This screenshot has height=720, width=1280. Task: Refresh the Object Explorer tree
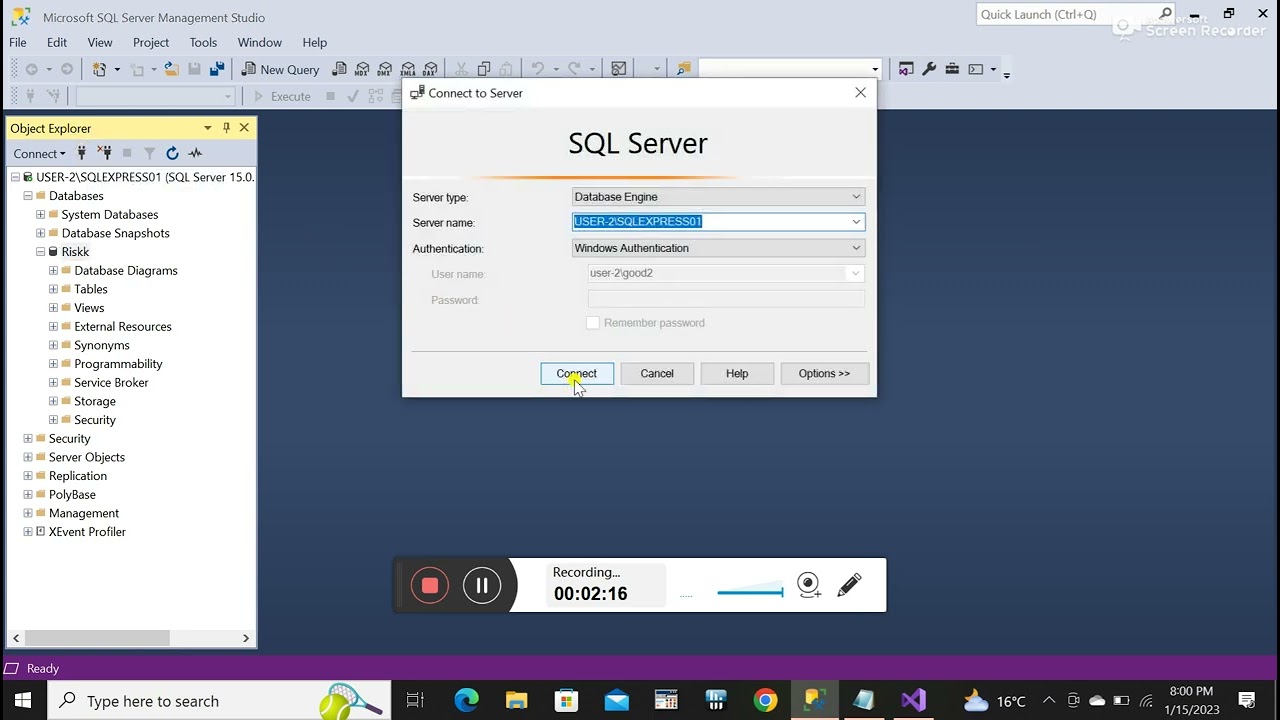point(172,153)
